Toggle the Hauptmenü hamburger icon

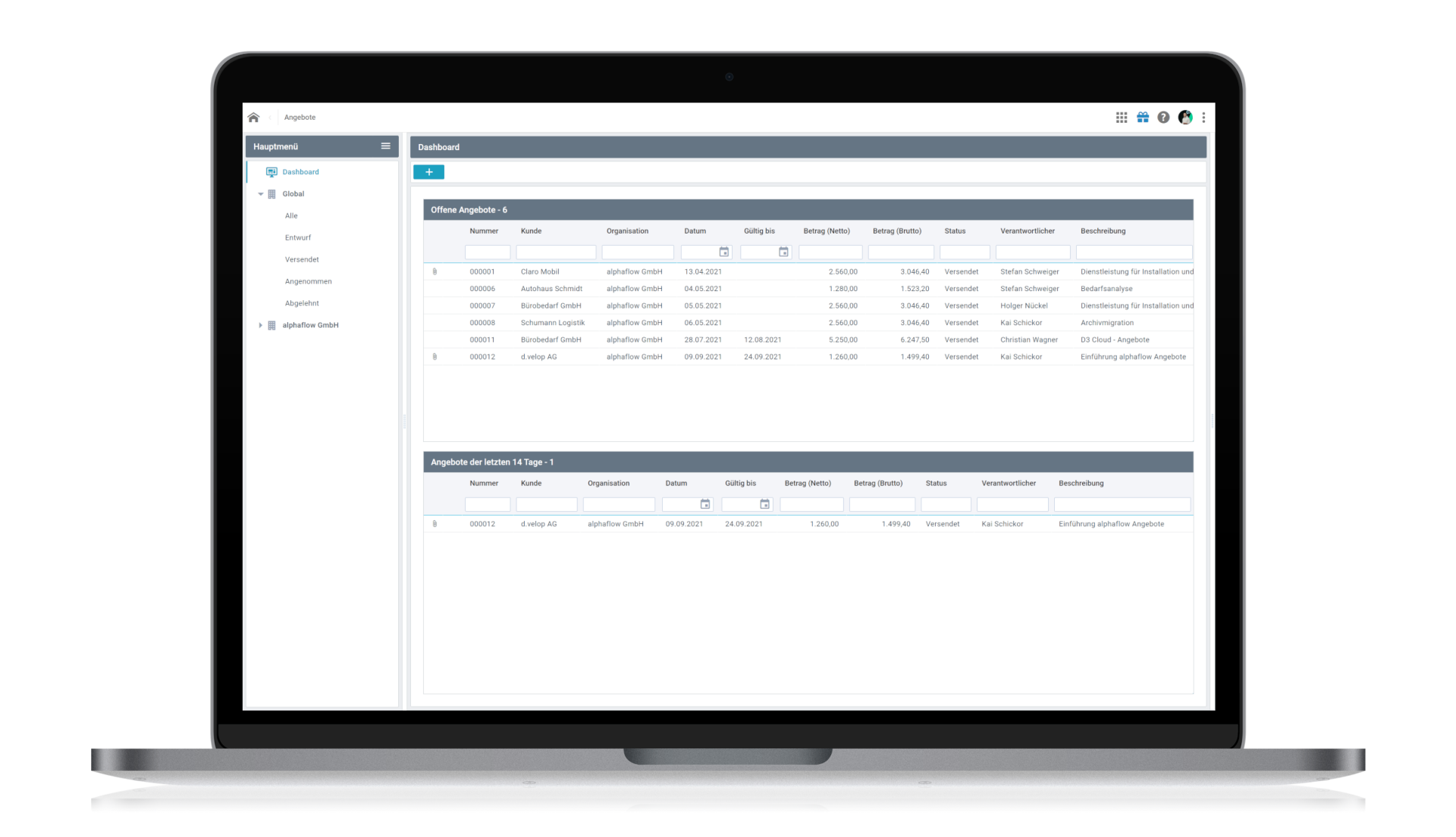(x=385, y=146)
